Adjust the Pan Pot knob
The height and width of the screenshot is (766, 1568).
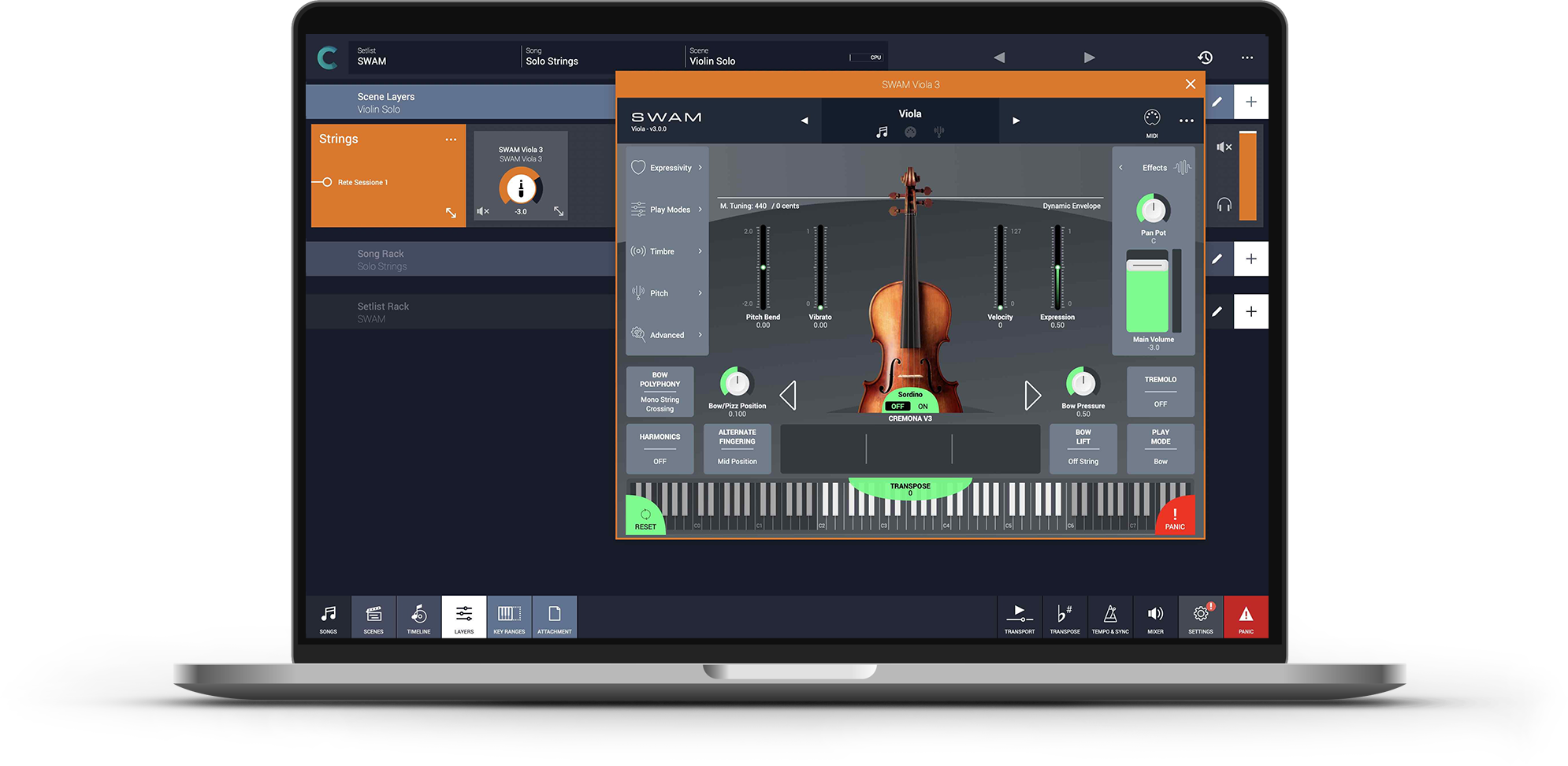[1154, 210]
